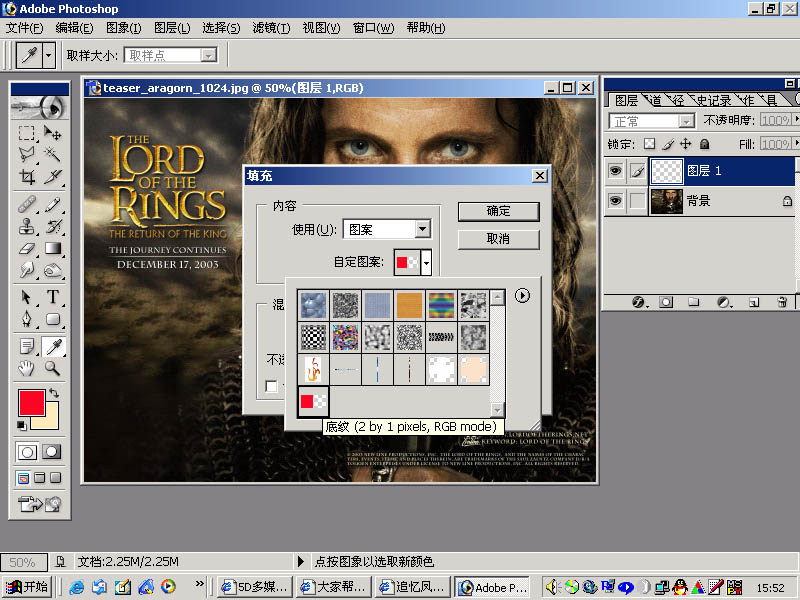Screen dimensions: 800x600
Task: Delete layer trash icon in Layers panel
Action: click(x=782, y=302)
